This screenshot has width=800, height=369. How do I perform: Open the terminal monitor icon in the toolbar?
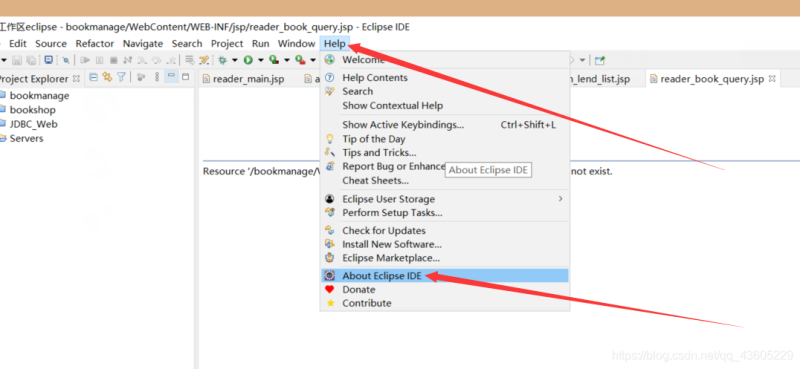pos(48,60)
